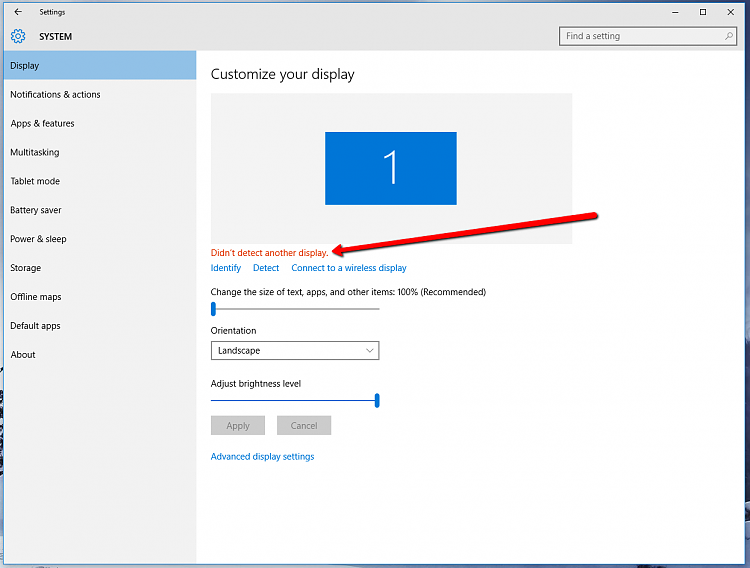The image size is (750, 568).
Task: Click Connect to a wireless display
Action: (x=349, y=268)
